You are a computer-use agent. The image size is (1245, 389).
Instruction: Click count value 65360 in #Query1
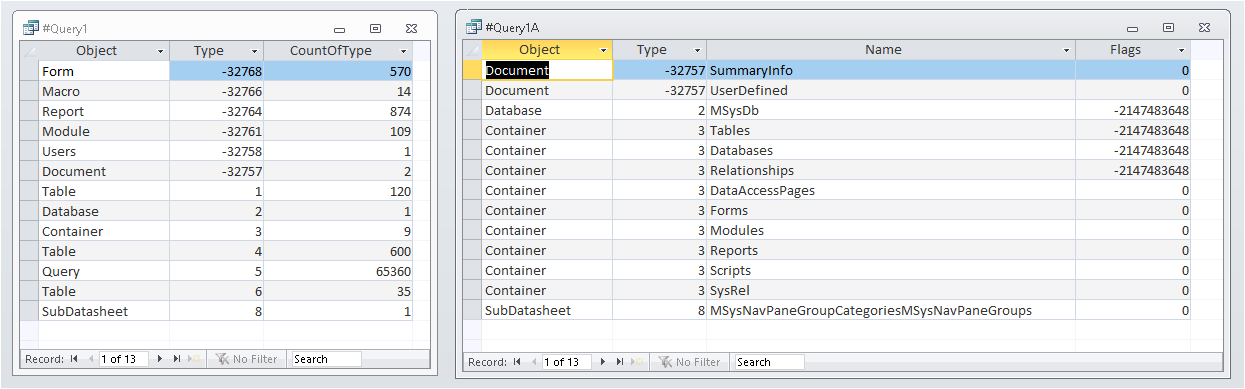pos(338,271)
